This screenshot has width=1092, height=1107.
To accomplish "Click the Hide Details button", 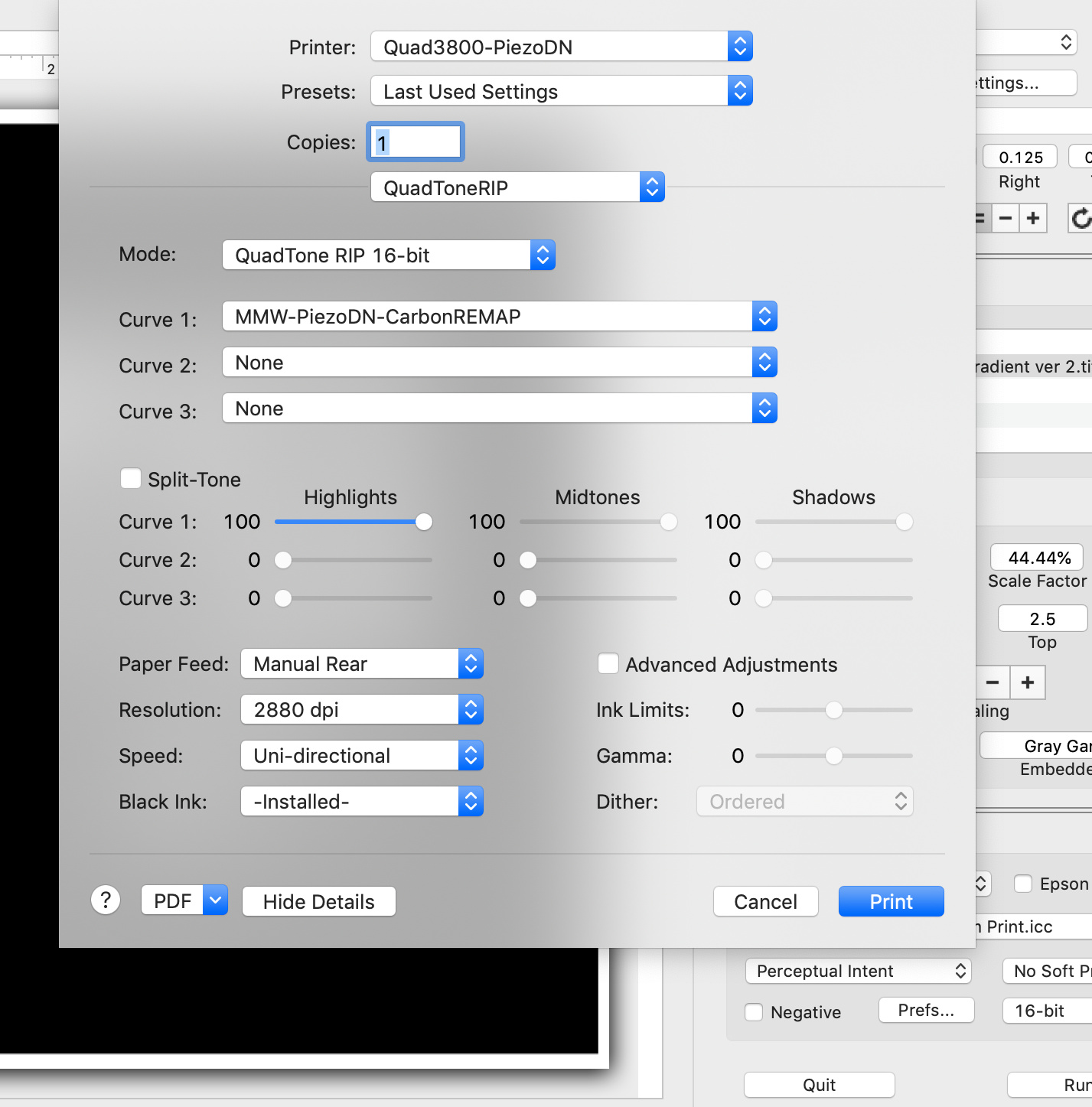I will (318, 901).
